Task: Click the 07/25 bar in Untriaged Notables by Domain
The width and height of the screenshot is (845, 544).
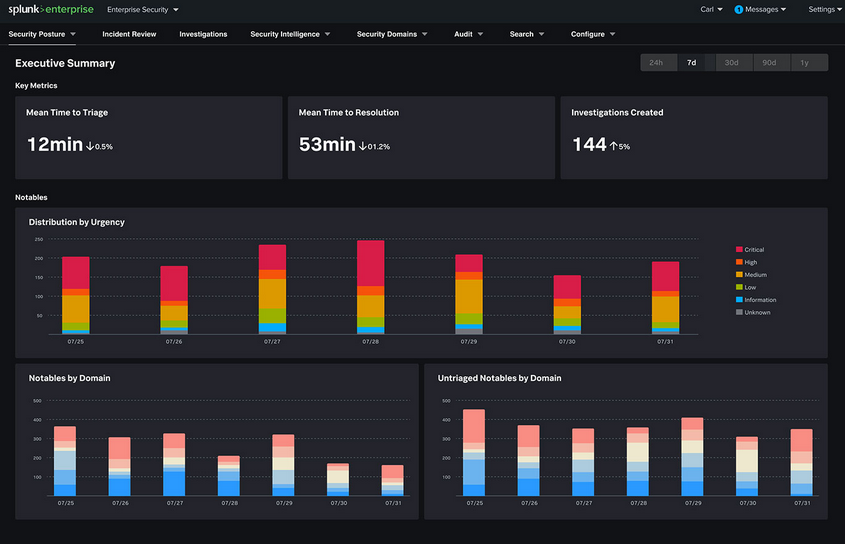Action: (x=474, y=452)
